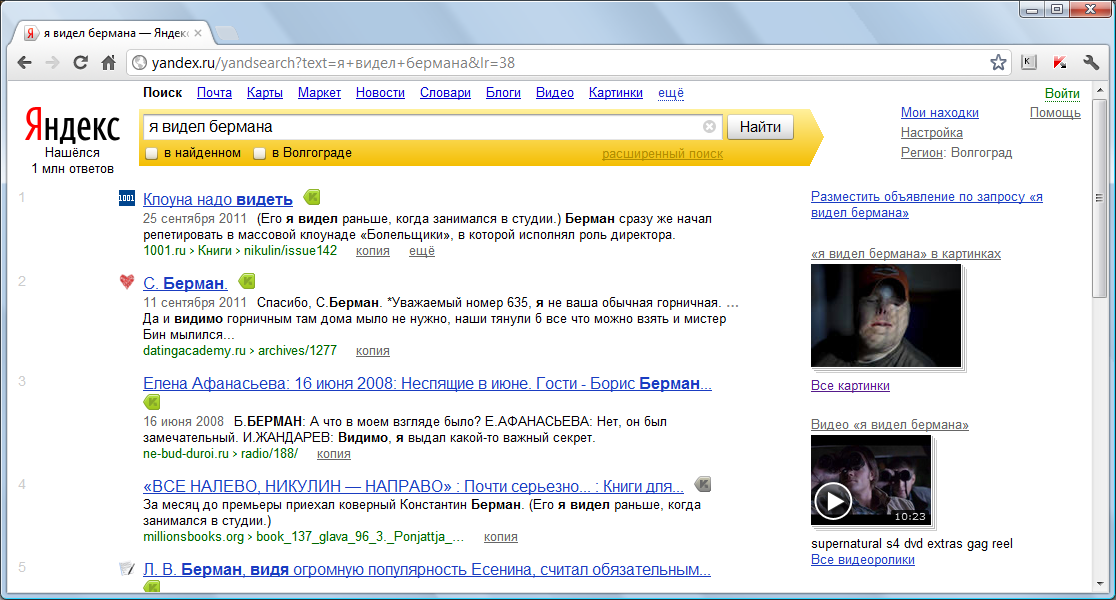Change the Регион setting link
The image size is (1116, 600).
coord(922,152)
